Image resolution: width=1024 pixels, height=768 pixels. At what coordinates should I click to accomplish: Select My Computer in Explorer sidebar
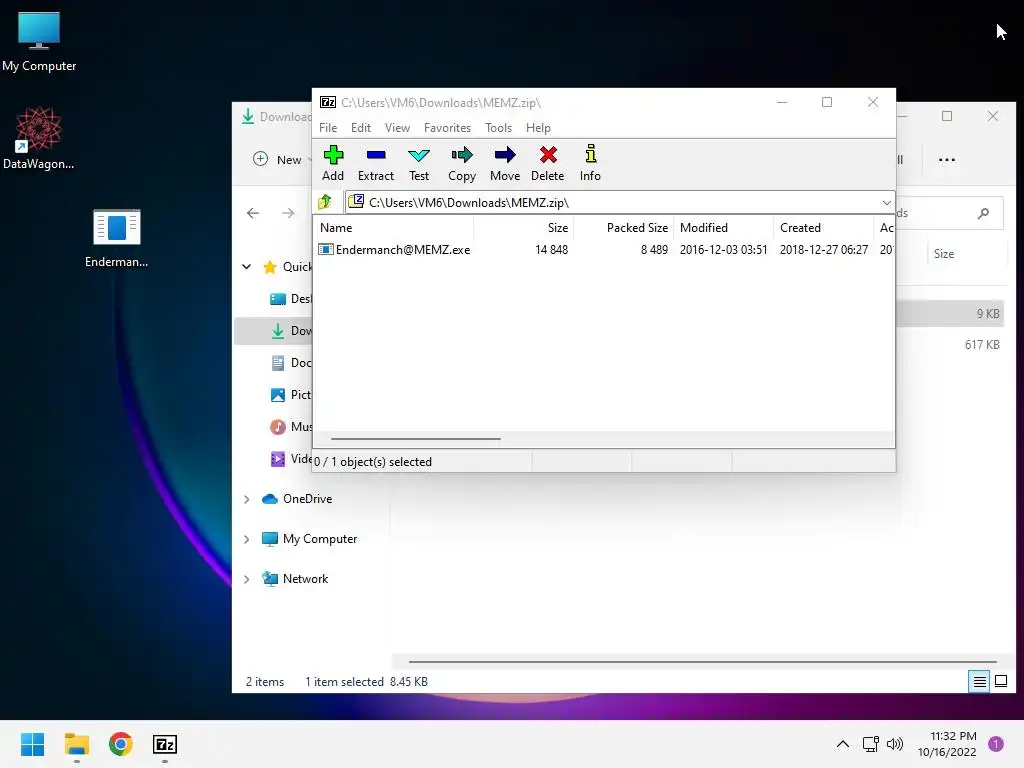(319, 539)
